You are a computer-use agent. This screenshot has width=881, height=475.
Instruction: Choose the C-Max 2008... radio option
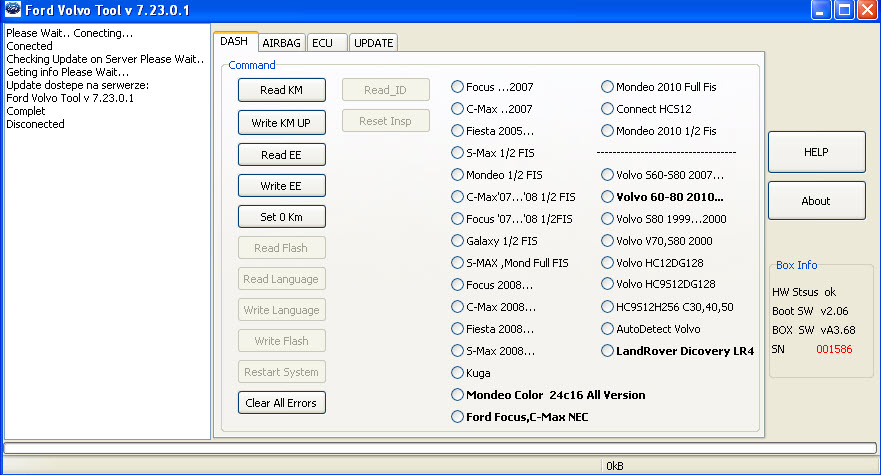tap(493, 306)
